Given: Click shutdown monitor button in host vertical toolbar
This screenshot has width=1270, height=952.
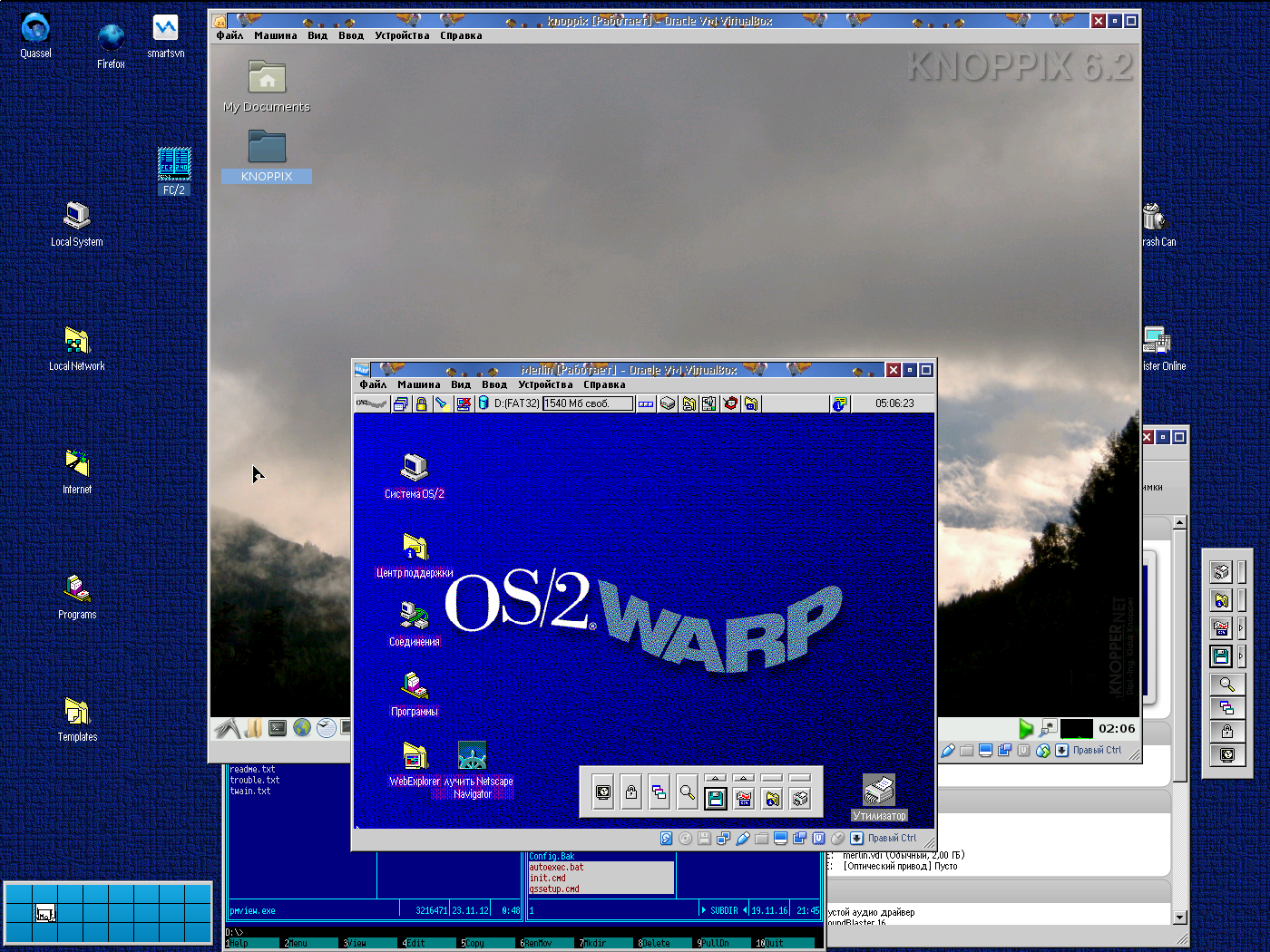Looking at the screenshot, I should tap(1226, 755).
